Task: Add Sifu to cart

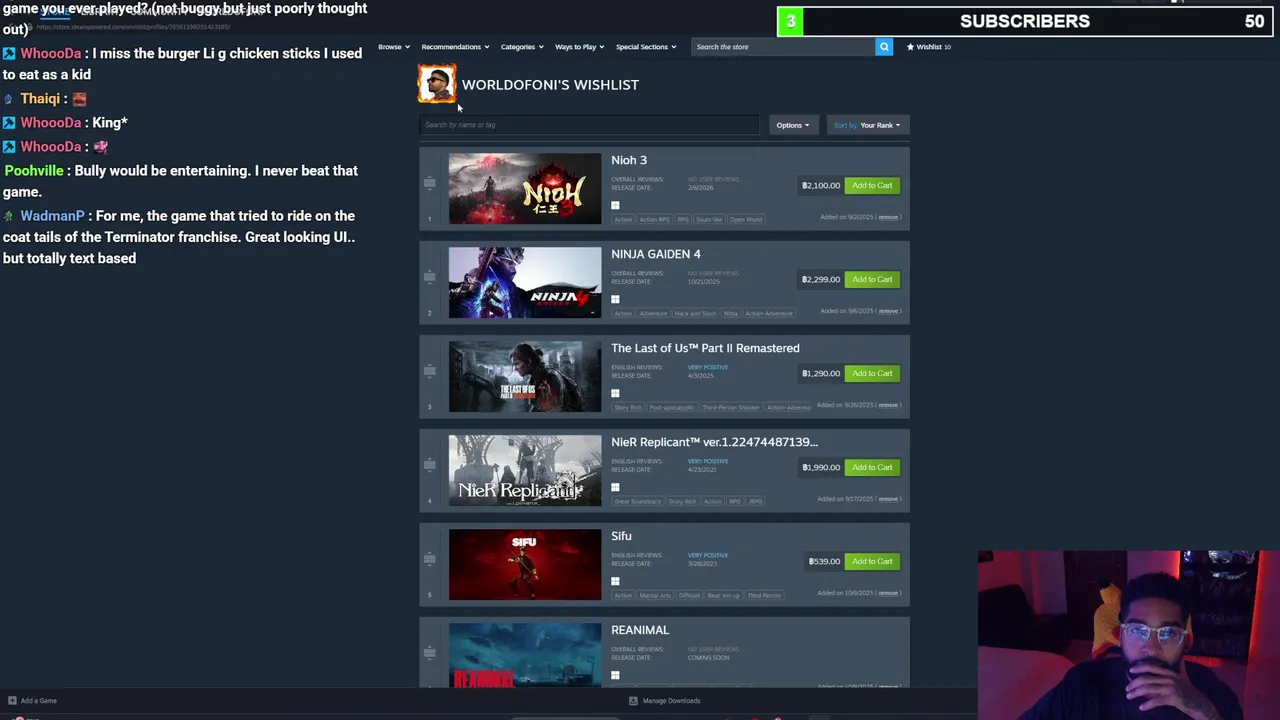Action: [872, 561]
